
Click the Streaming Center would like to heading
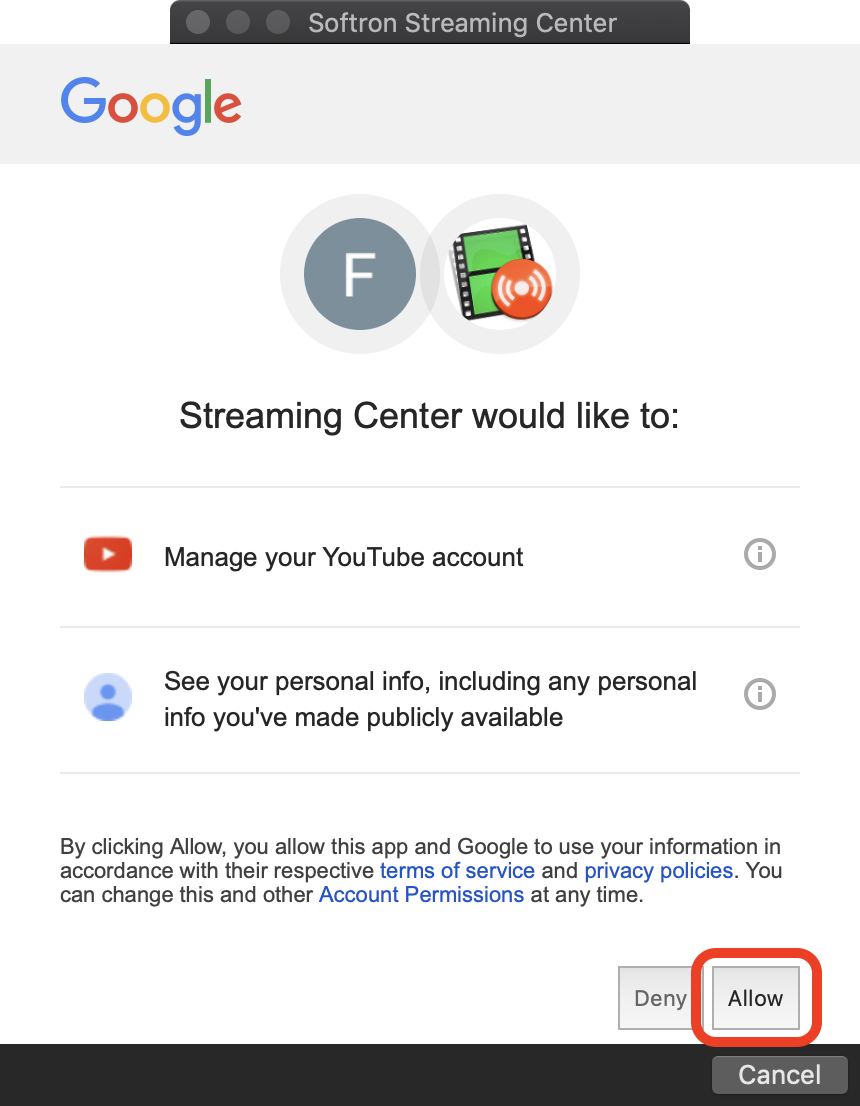pos(429,415)
